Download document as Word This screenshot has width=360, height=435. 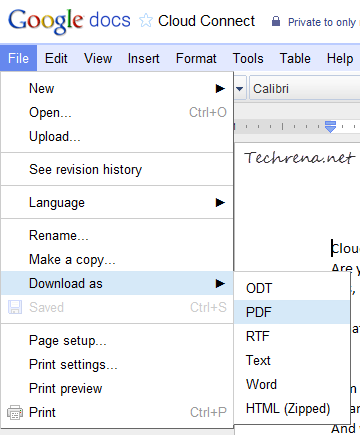292,384
